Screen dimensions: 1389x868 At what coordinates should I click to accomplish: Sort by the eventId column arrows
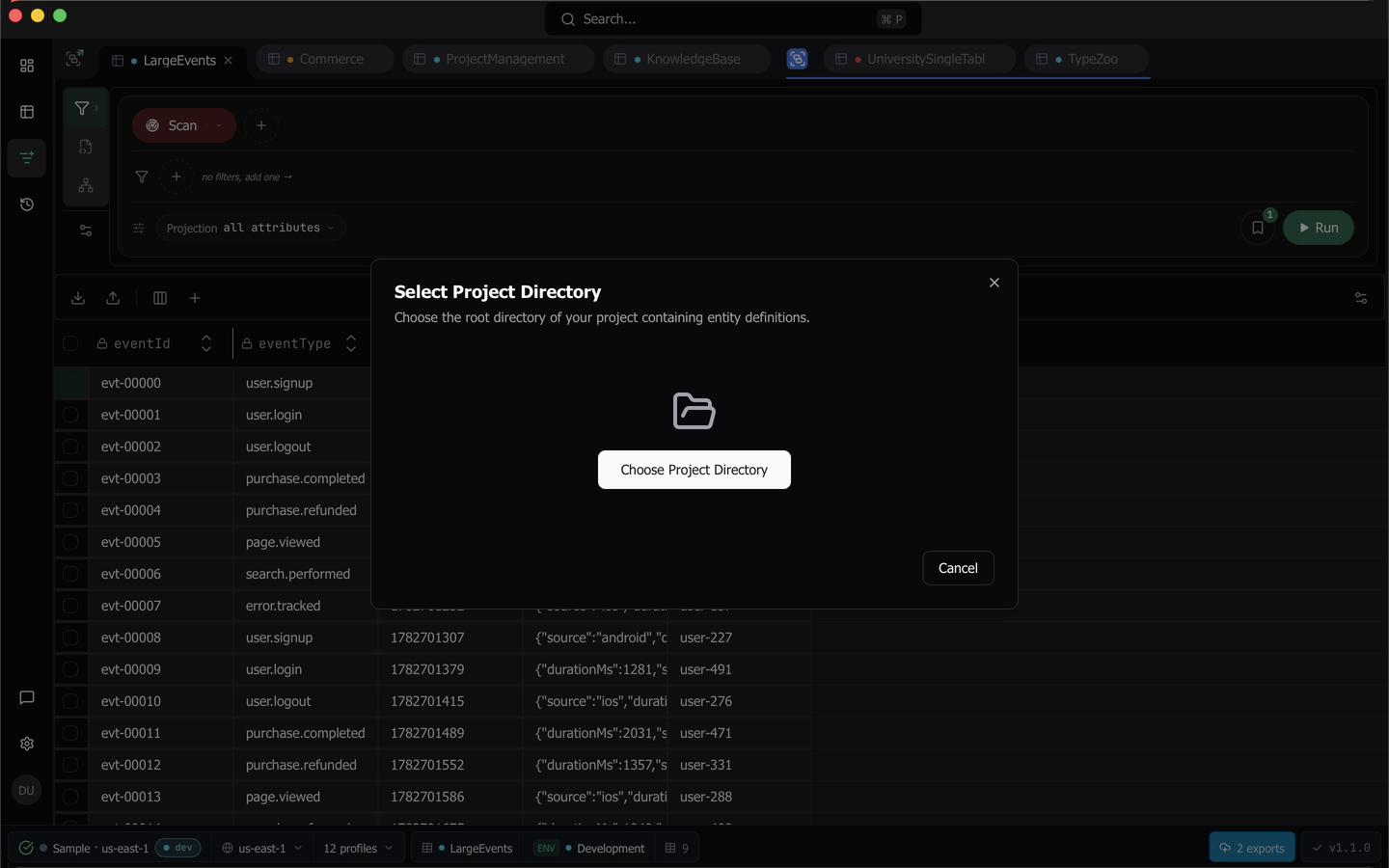(206, 343)
